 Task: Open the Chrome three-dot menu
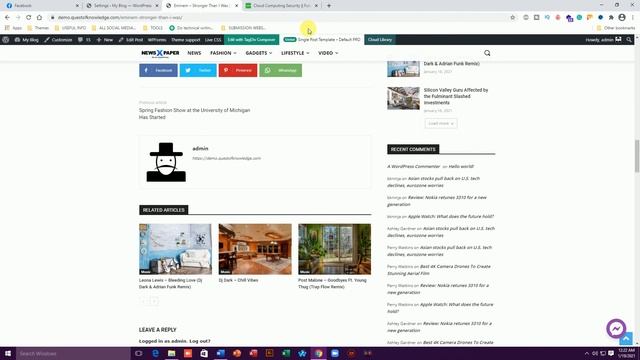(x=633, y=18)
